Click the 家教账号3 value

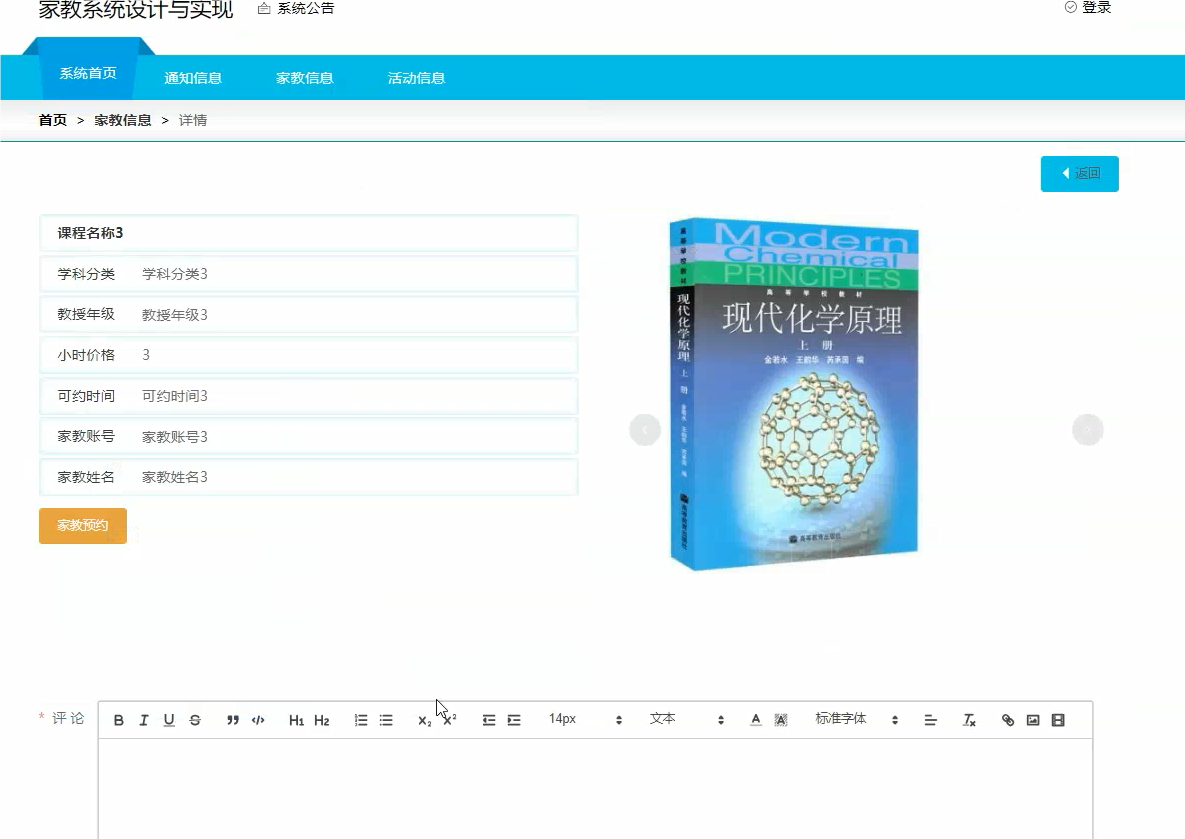click(x=175, y=437)
